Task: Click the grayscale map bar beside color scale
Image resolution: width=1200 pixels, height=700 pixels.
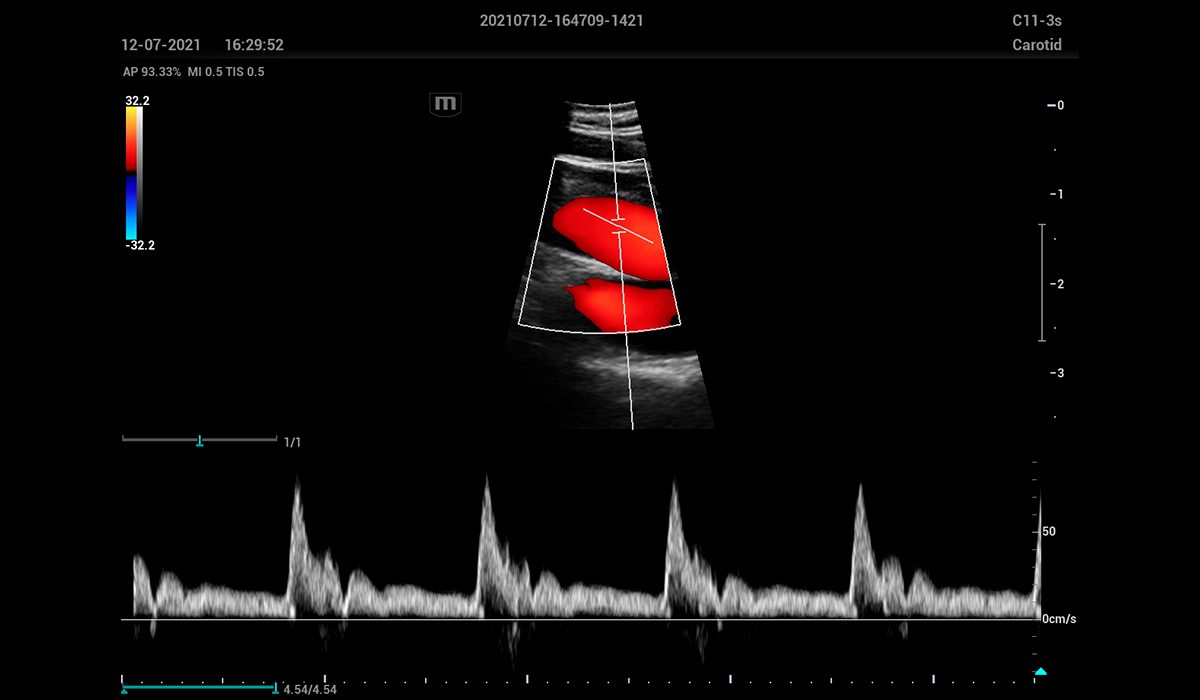Action: click(x=140, y=172)
